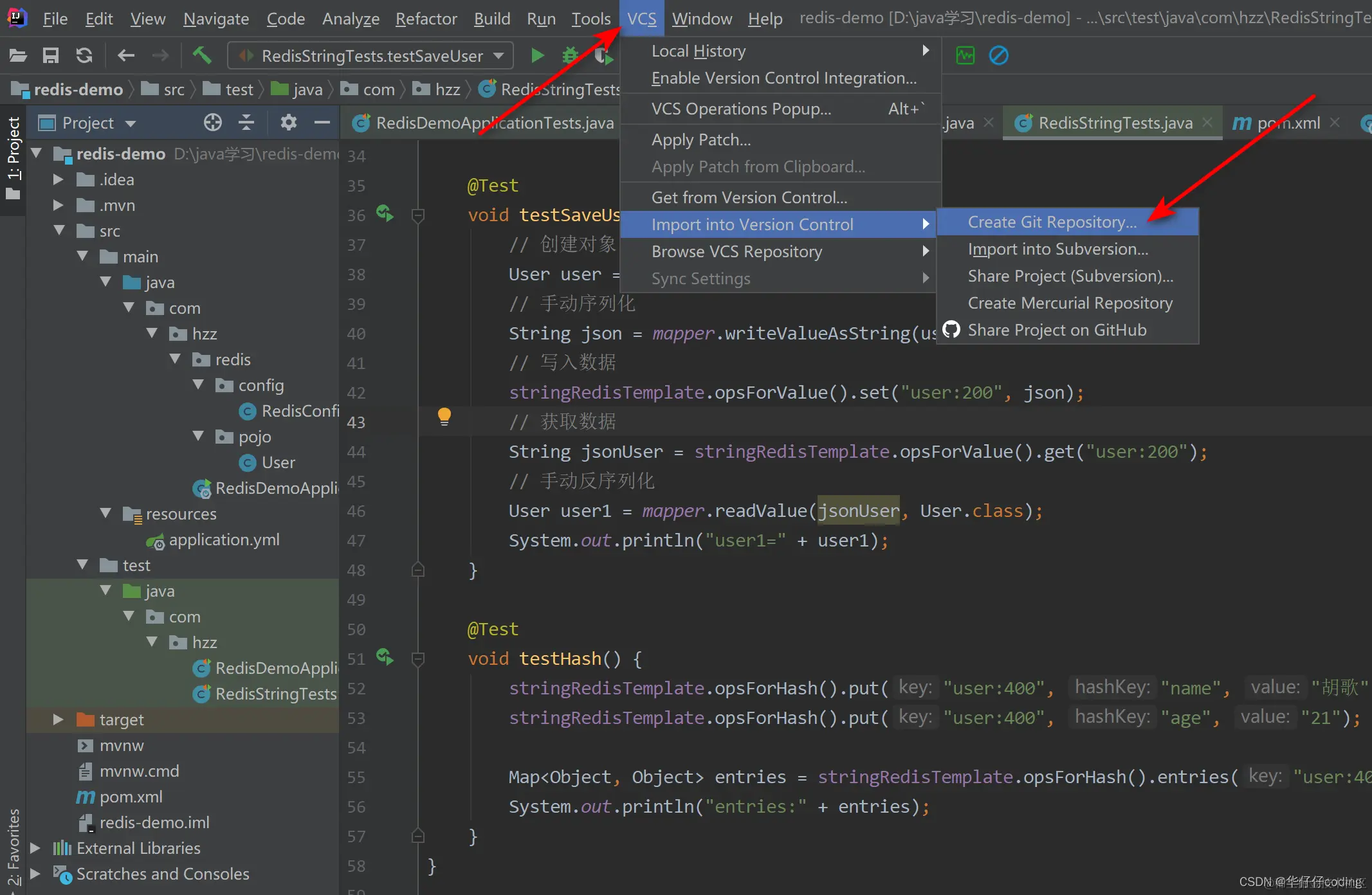
Task: Click the Open folder toolbar icon
Action: (18, 56)
